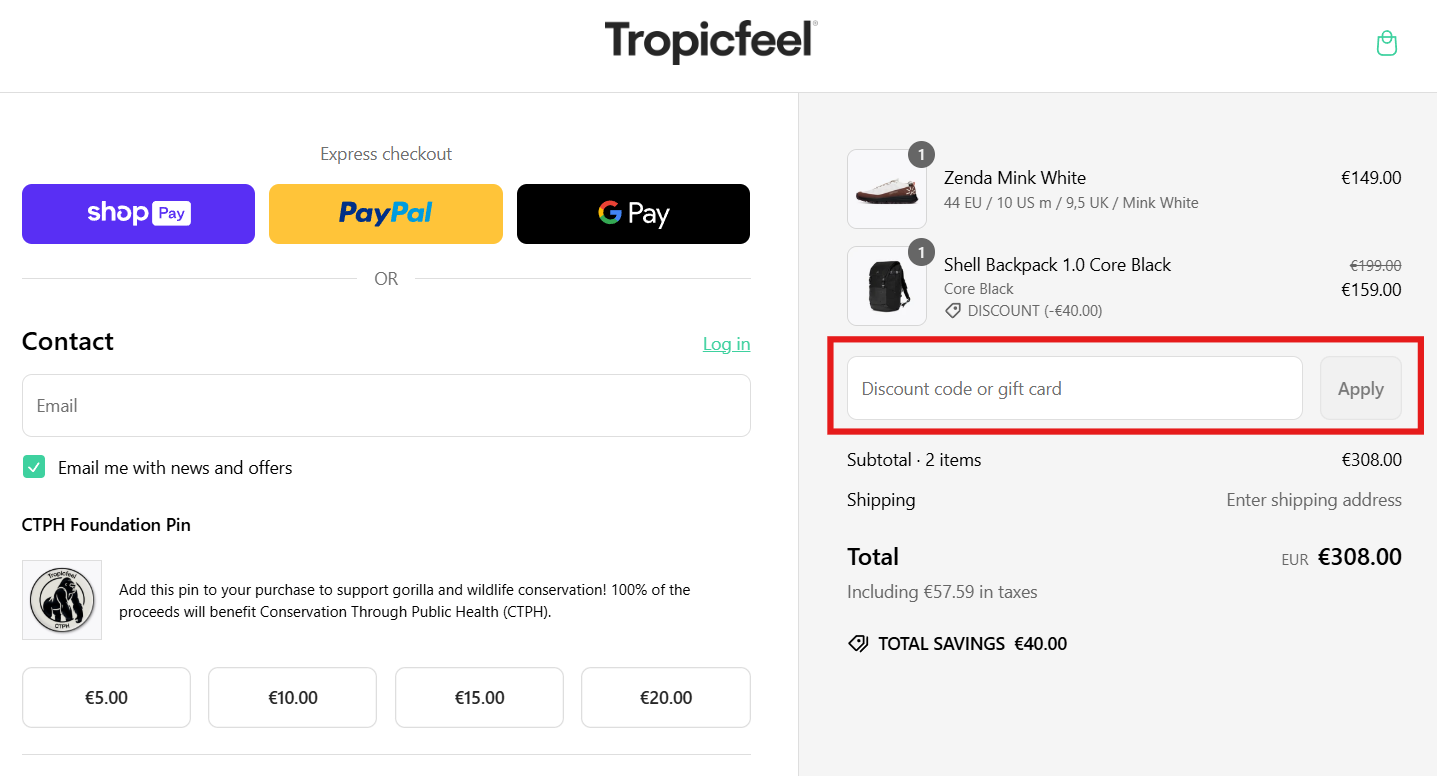Screen dimensions: 1437x776
Task: Click the Zenda Mink White shoe thumbnail
Action: coord(886,189)
